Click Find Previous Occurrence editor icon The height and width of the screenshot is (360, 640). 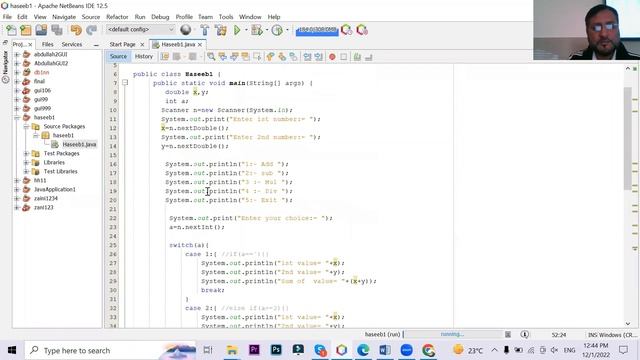[x=222, y=57]
